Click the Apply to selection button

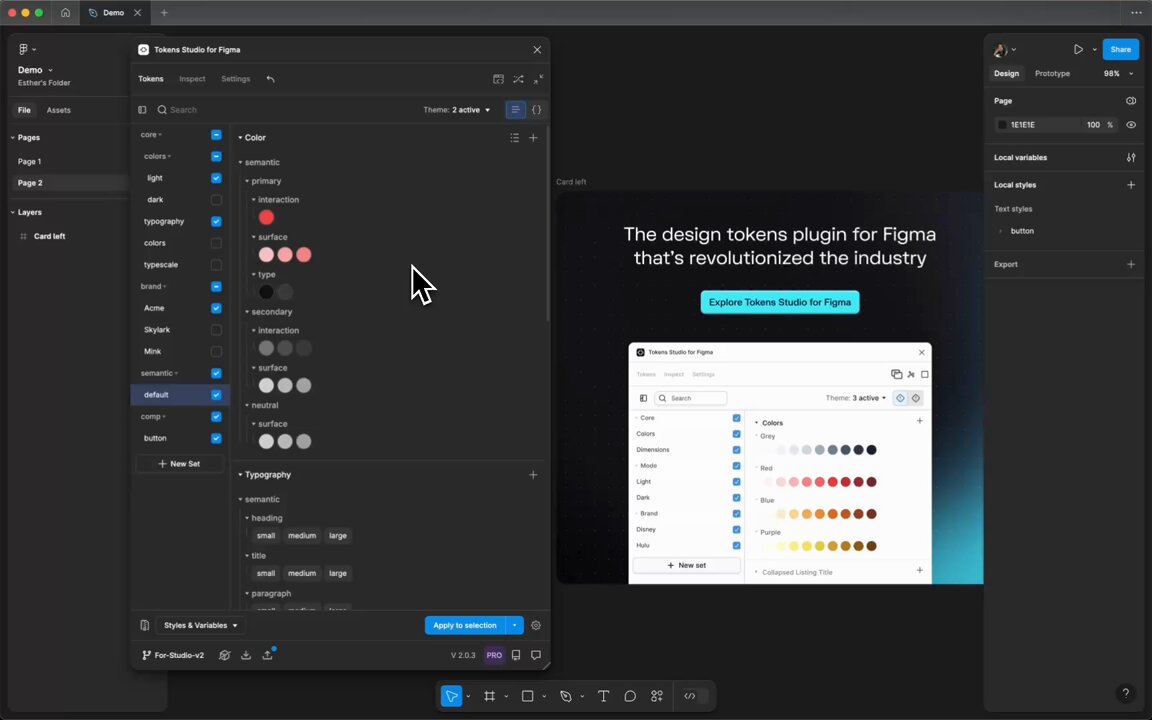coord(465,625)
